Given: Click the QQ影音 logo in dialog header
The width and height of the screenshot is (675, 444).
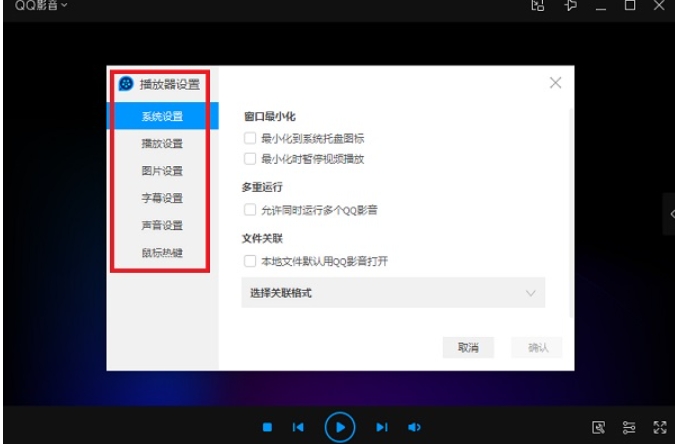Looking at the screenshot, I should click(126, 84).
